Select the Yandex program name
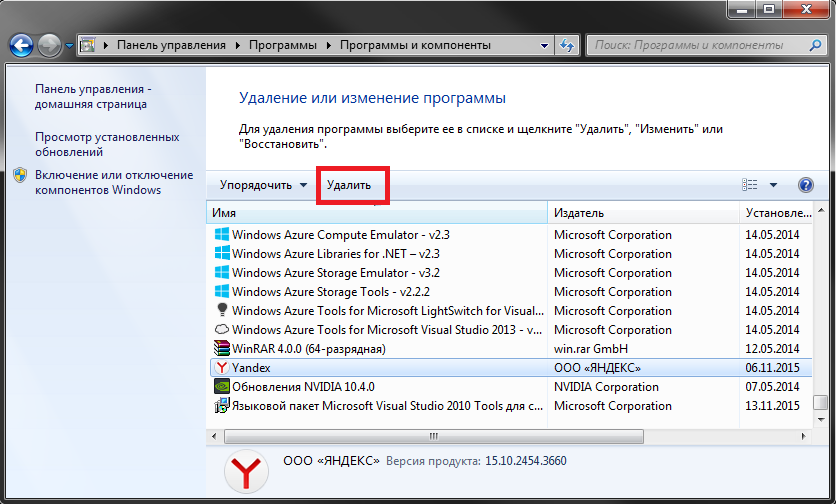Screen dimensions: 836x504 coord(251,368)
